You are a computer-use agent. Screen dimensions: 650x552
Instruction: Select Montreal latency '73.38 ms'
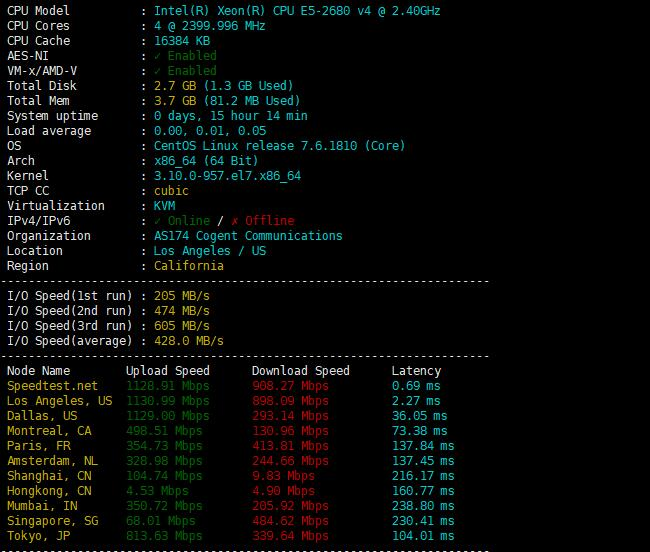pos(420,431)
